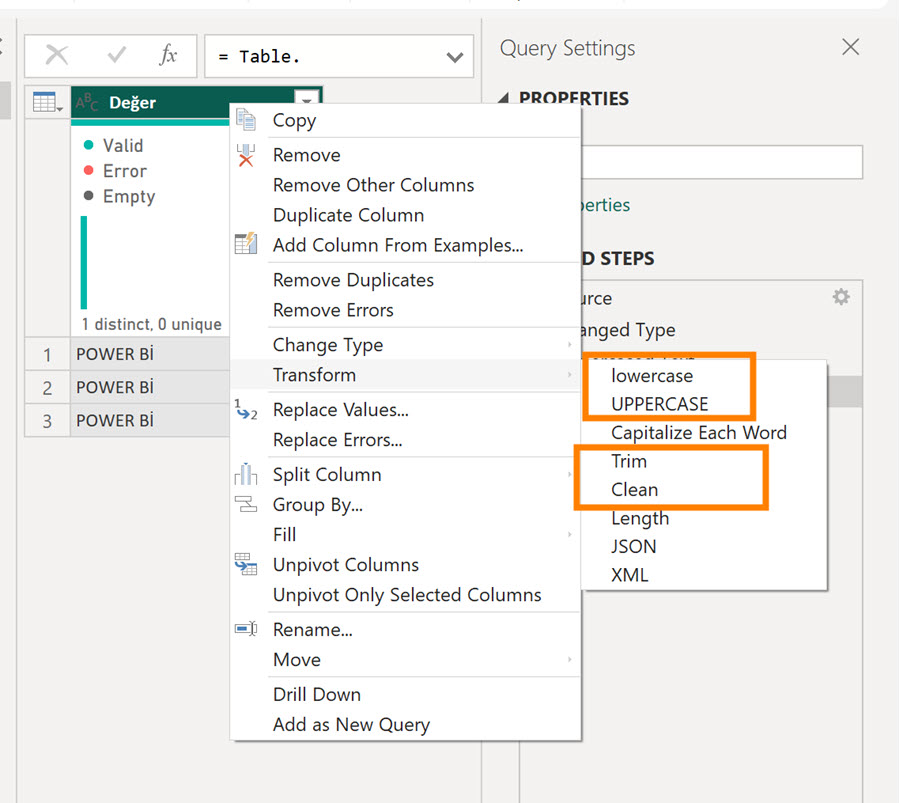The width and height of the screenshot is (900, 803).
Task: Expand the formula bar dropdown chevron
Action: 455,57
